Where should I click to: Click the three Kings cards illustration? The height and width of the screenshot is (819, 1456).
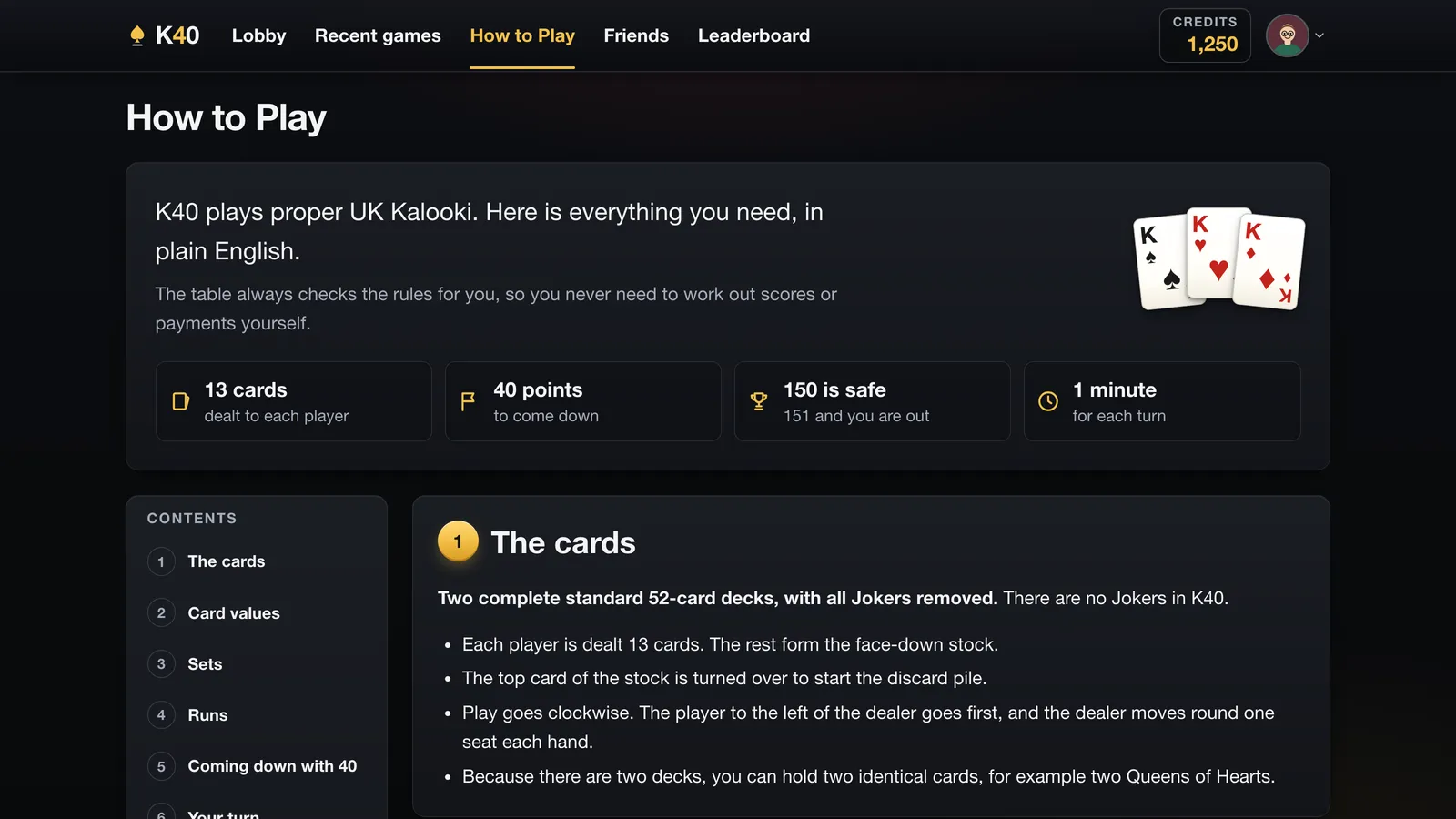[1219, 259]
